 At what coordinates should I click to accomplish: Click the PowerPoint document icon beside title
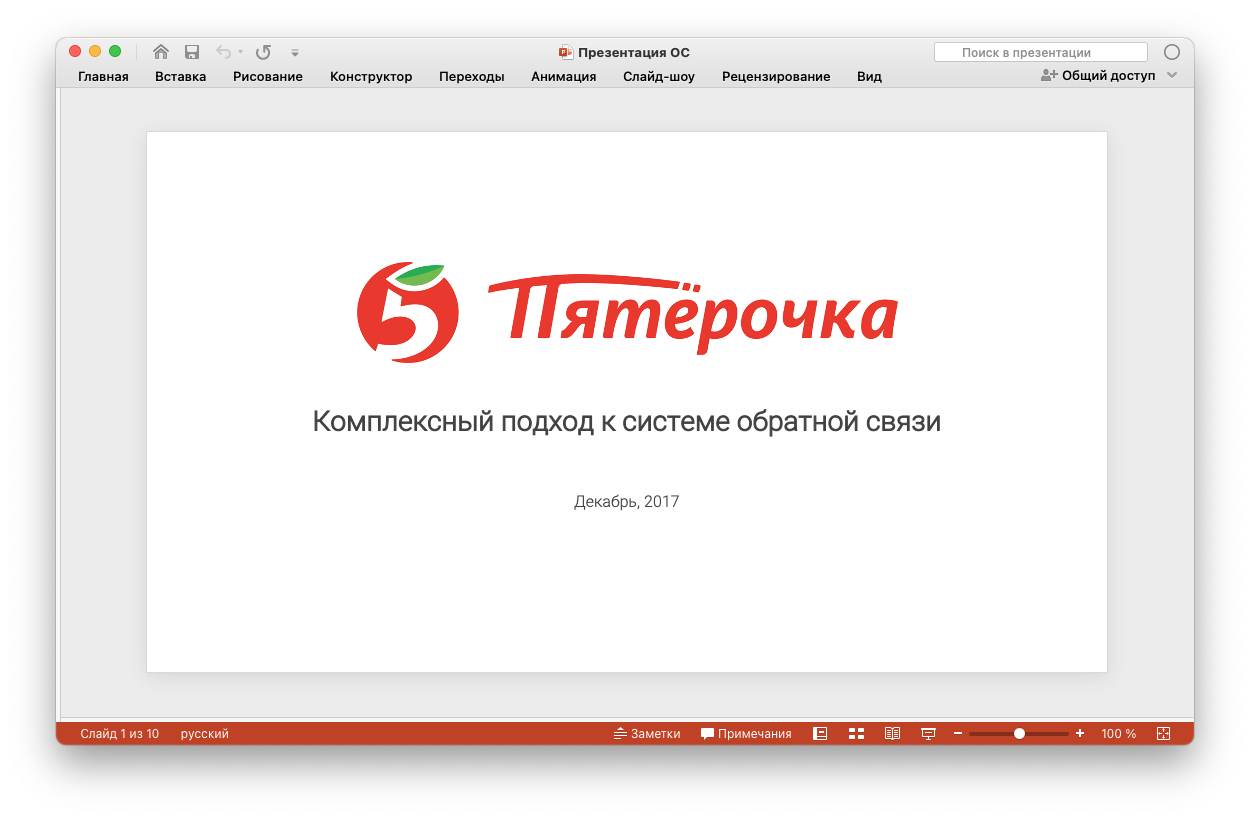(566, 52)
